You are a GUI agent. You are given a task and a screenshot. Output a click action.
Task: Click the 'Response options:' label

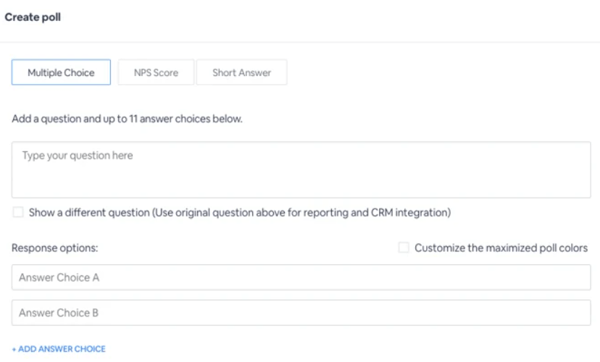[55, 248]
